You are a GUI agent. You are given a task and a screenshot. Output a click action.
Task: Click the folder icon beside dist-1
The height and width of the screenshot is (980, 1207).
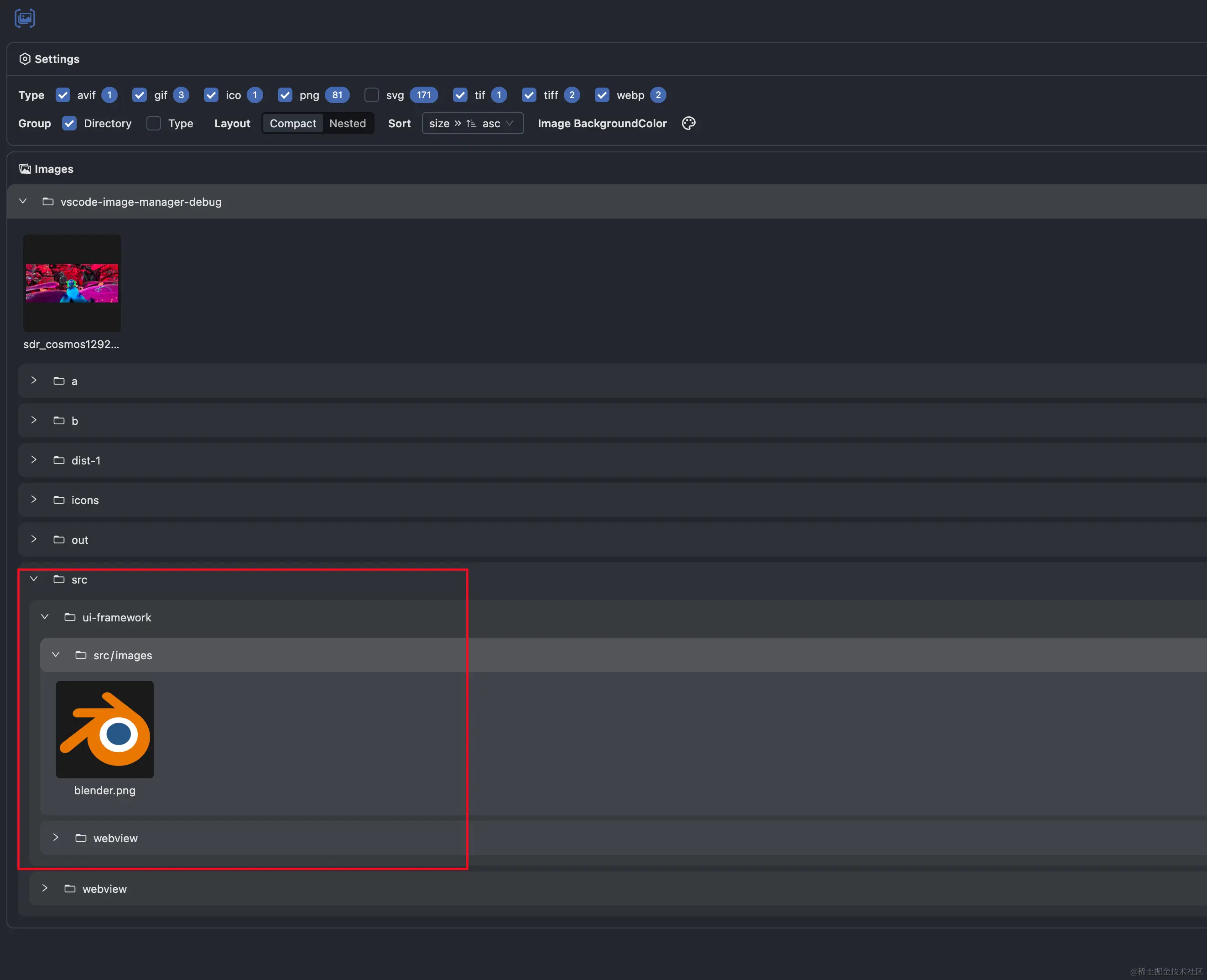click(x=59, y=460)
